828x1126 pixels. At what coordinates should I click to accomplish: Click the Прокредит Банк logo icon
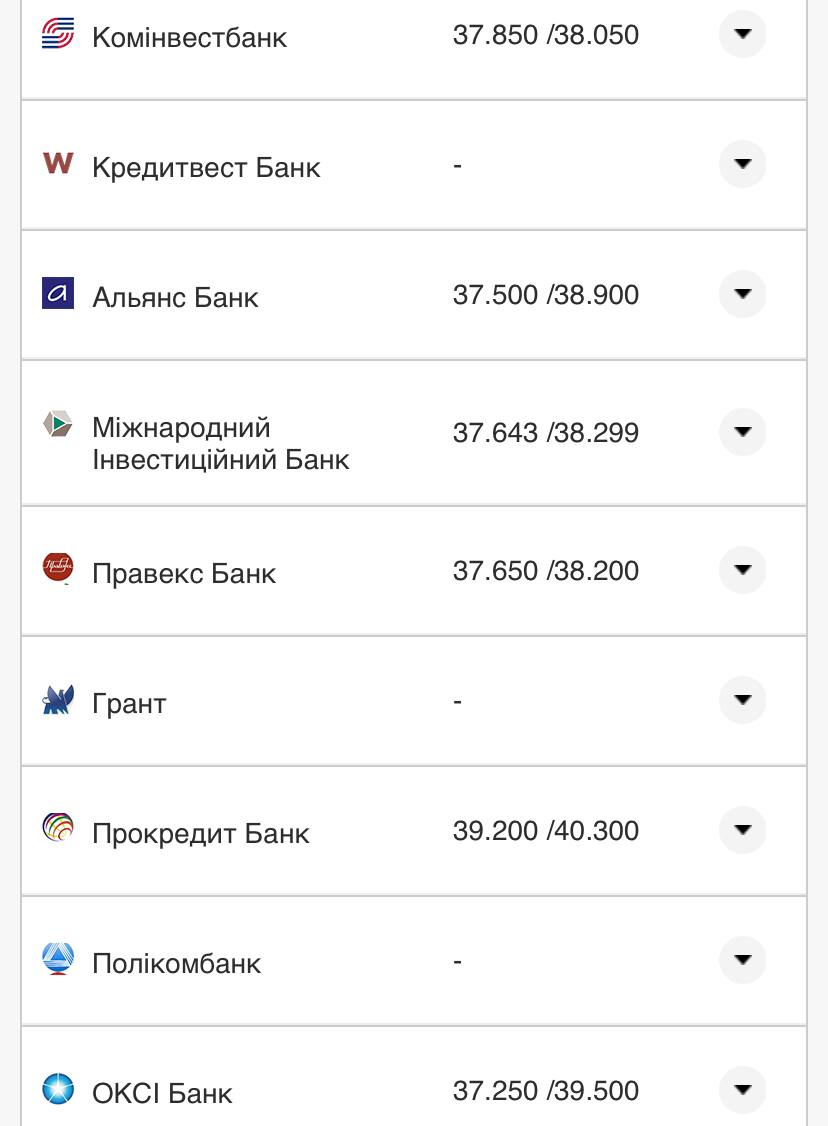(x=58, y=829)
